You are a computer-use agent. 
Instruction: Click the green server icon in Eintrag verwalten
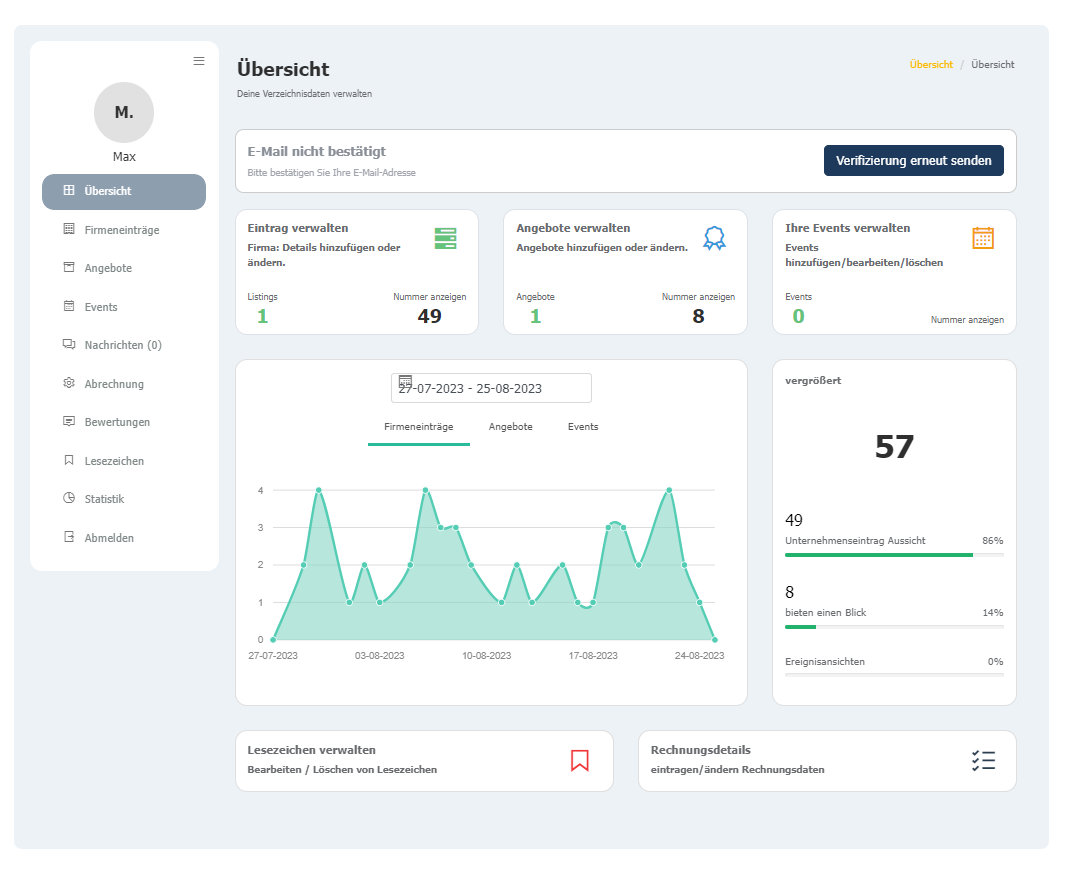click(x=445, y=238)
